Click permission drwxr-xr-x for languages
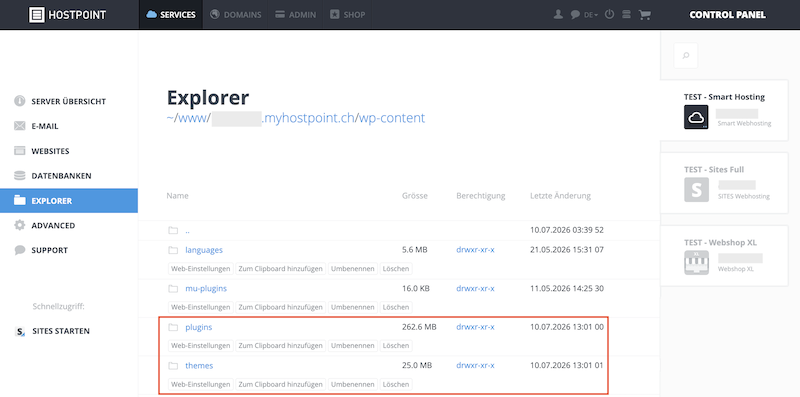The width and height of the screenshot is (800, 397). click(x=475, y=250)
